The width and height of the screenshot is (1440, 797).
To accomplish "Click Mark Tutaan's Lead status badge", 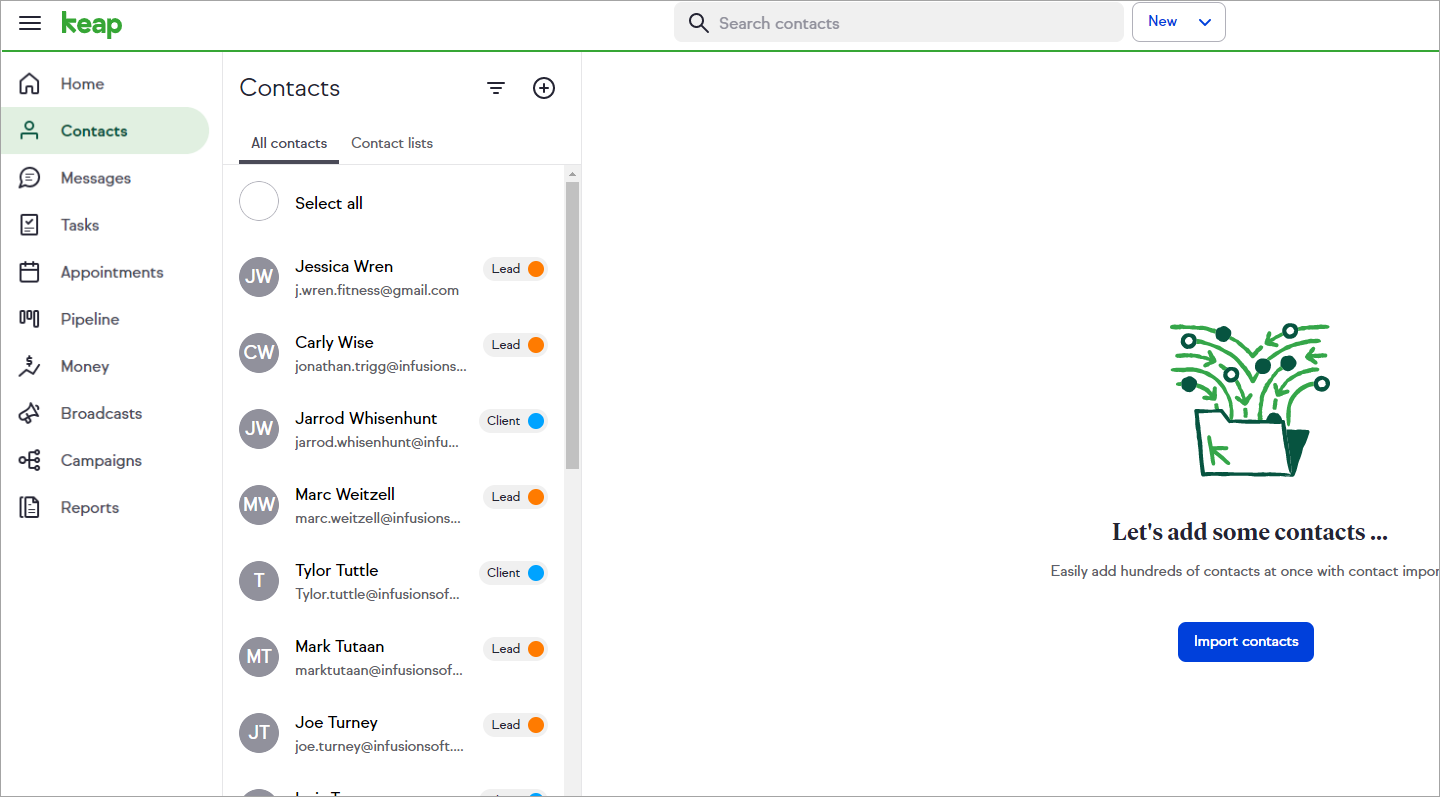I will click(515, 649).
